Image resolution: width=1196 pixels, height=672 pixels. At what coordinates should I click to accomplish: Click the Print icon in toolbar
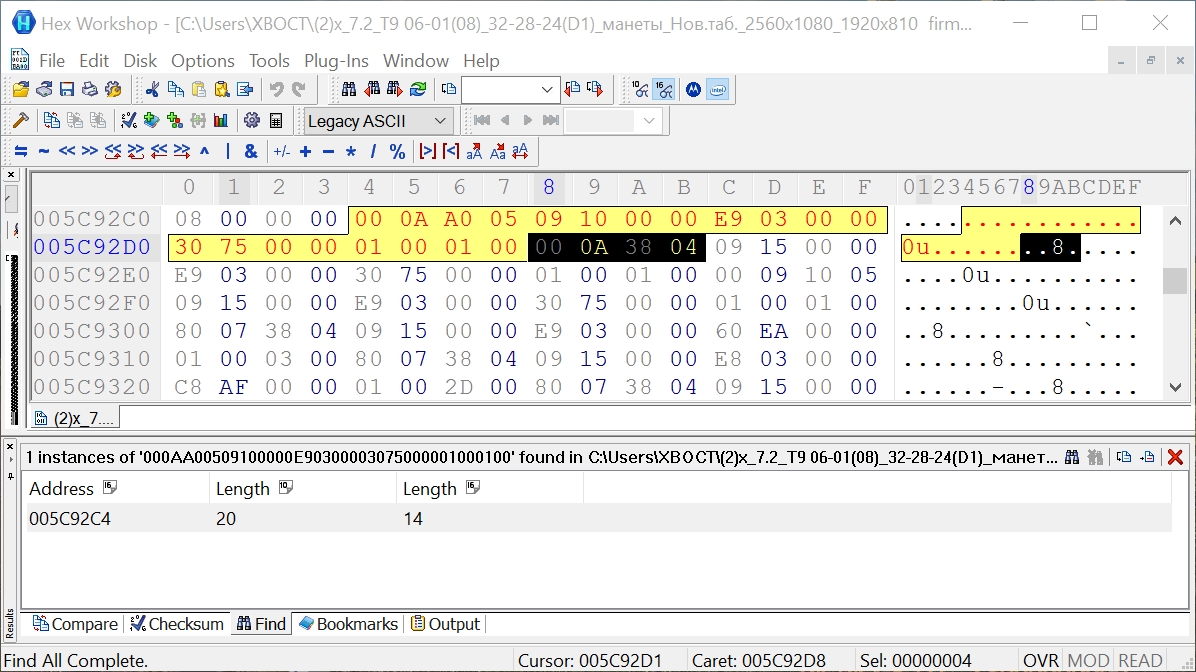(90, 90)
